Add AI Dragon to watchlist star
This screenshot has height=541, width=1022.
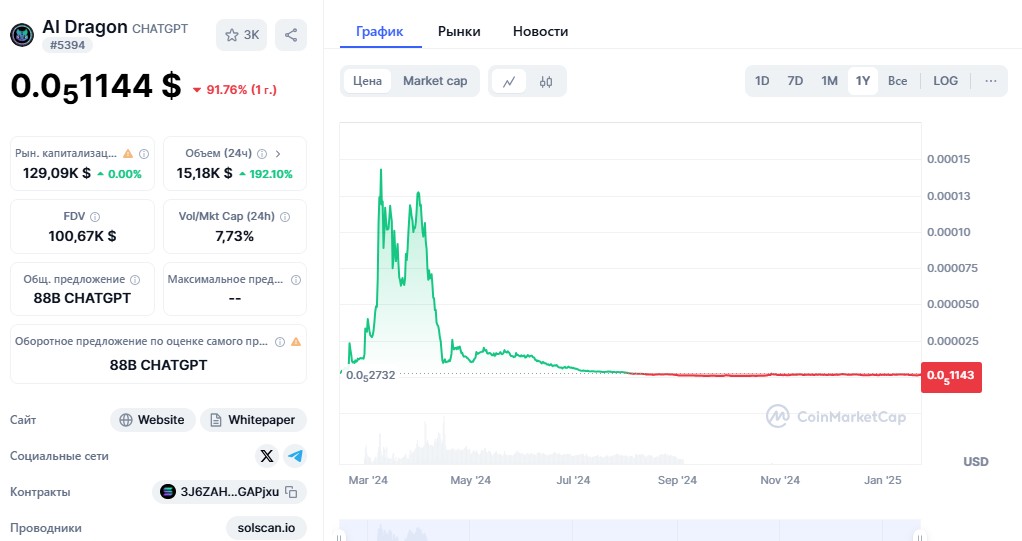pyautogui.click(x=232, y=35)
